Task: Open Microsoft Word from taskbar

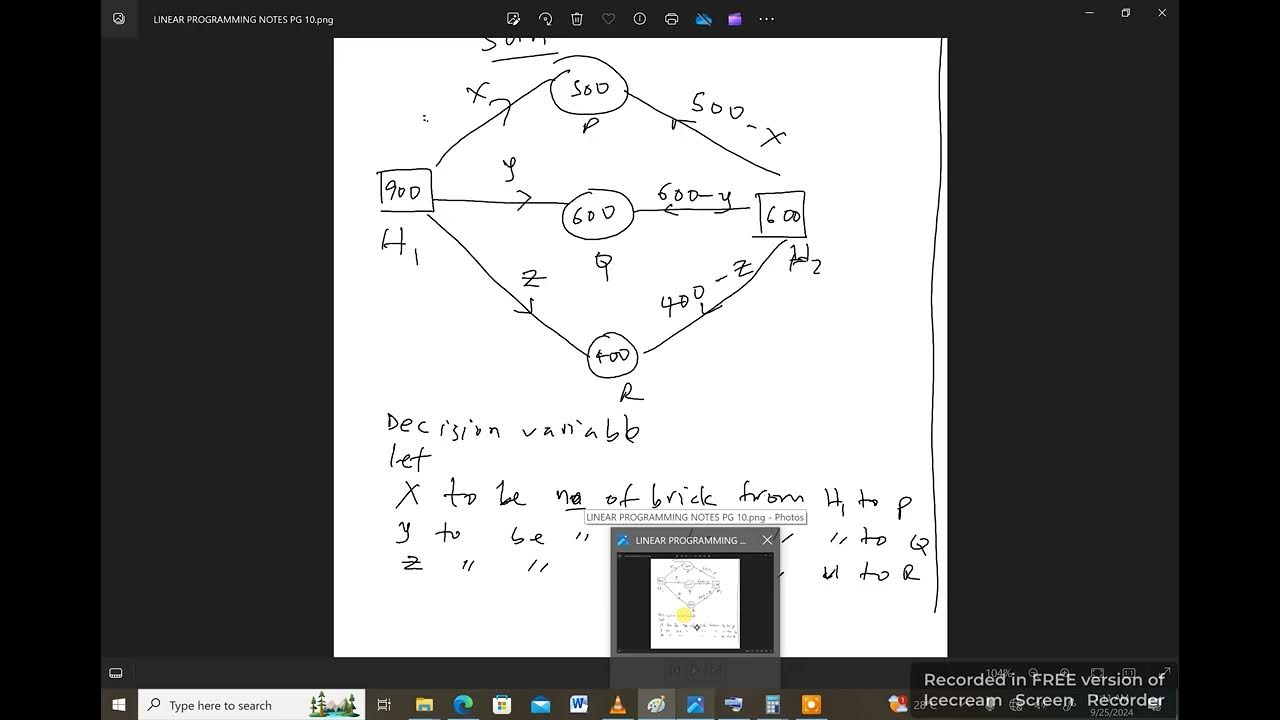Action: coord(579,705)
